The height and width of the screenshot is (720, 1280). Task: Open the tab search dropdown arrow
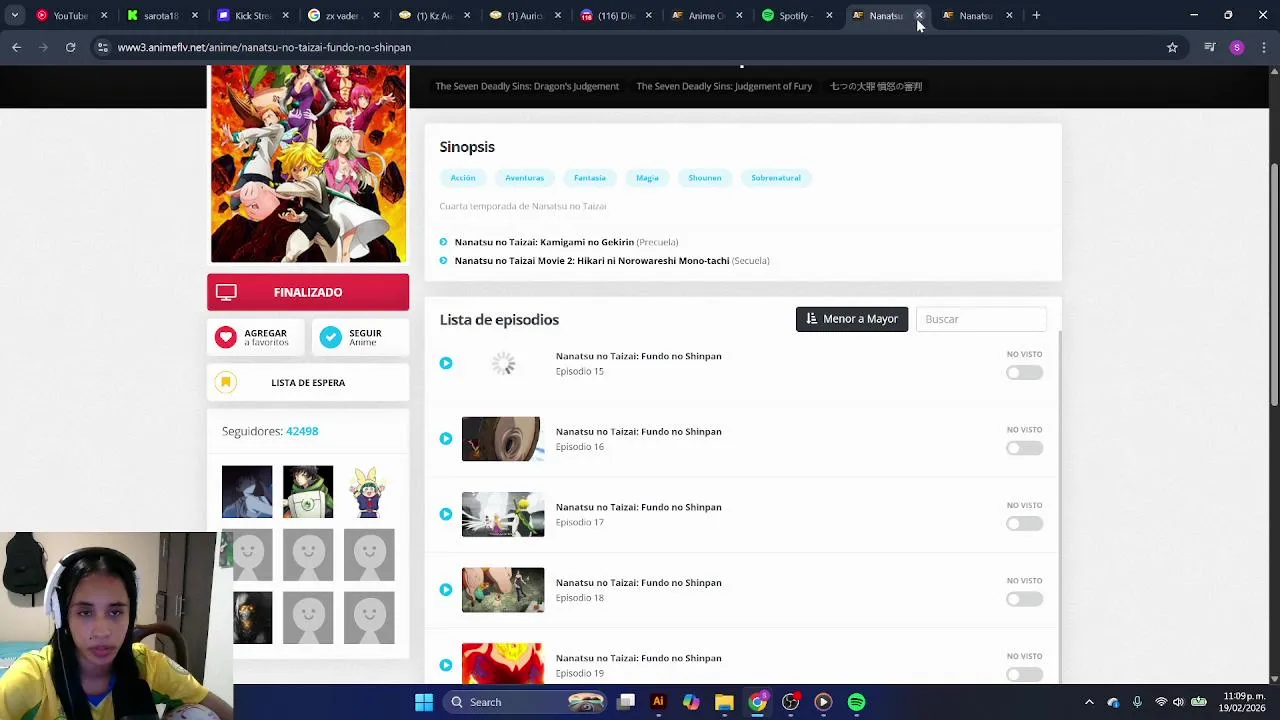coord(14,15)
